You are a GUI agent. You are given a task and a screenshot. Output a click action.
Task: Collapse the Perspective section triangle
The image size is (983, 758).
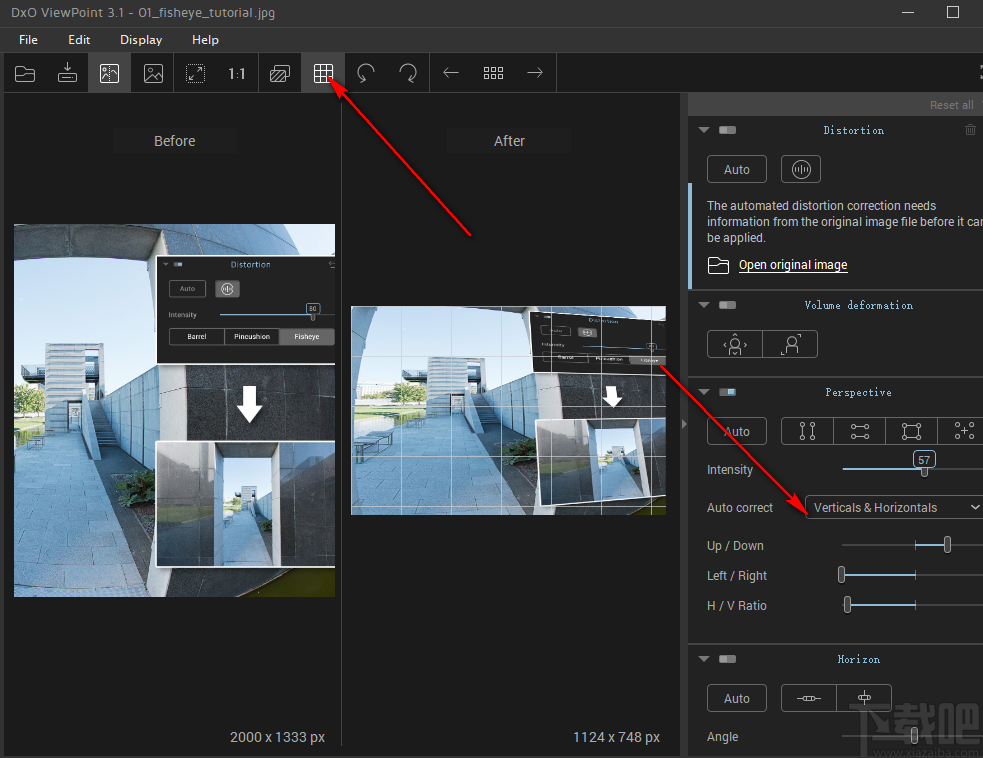704,392
